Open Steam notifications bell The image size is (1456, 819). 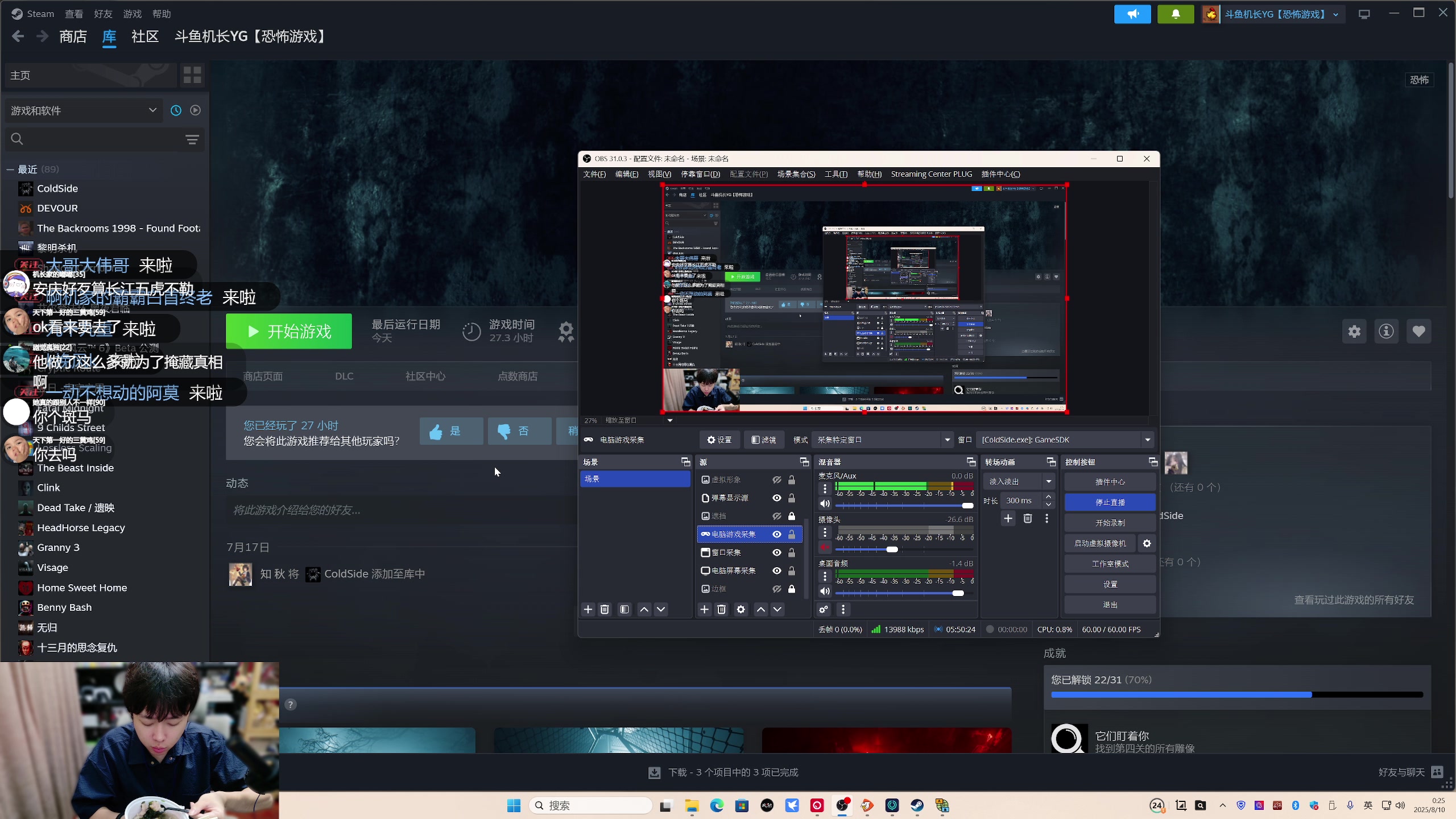click(1176, 14)
